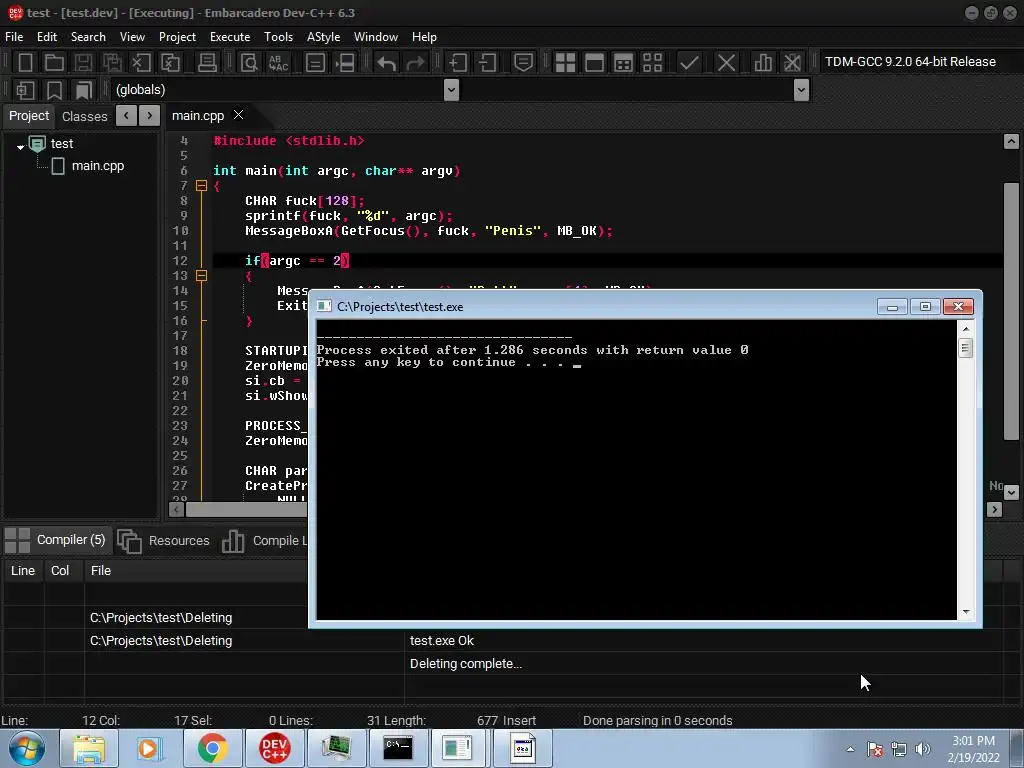Select the Resources bottom tab
Image resolution: width=1024 pixels, height=768 pixels.
[x=164, y=541]
